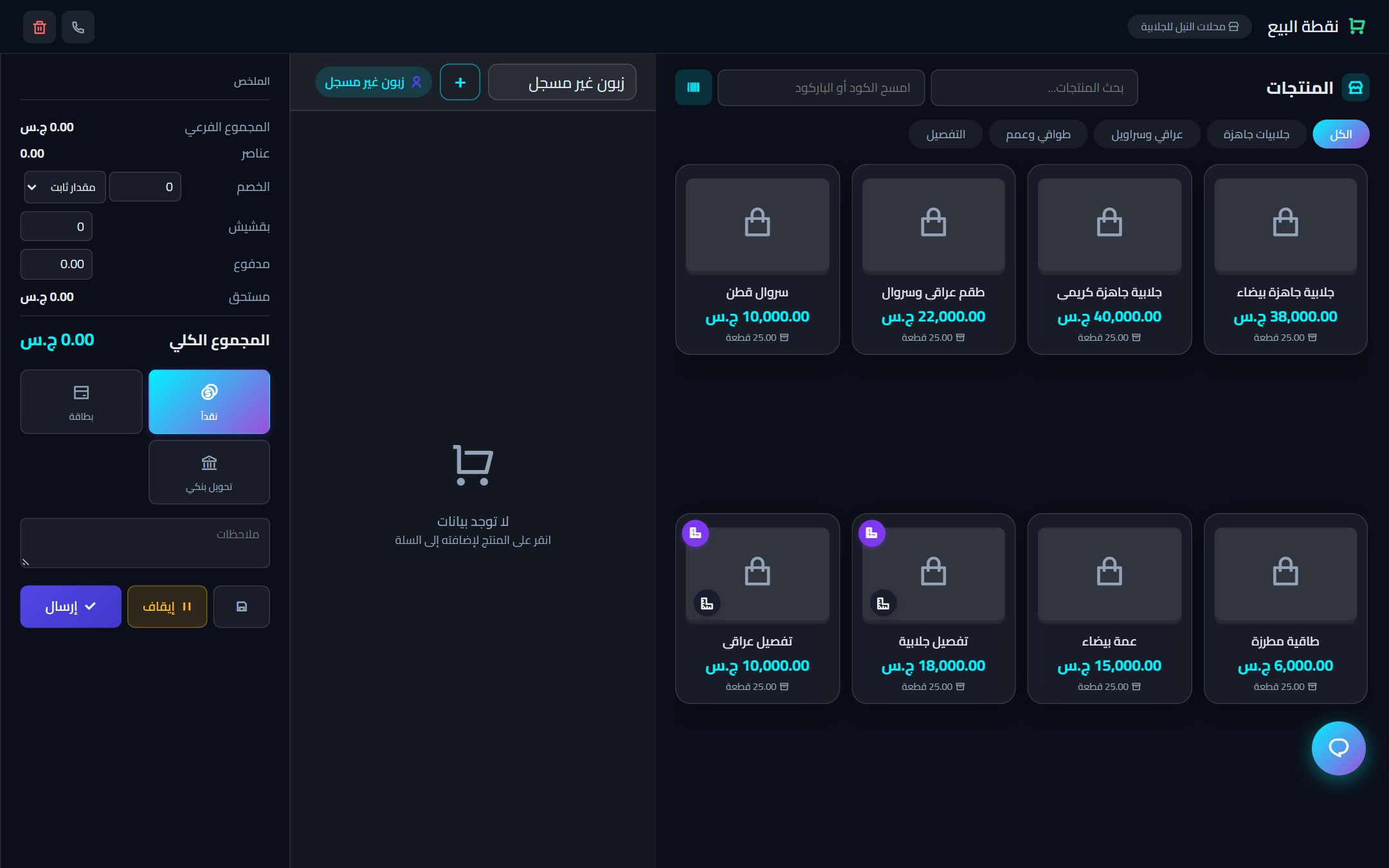Add طقم عراقي وسروال product to cart

(933, 259)
